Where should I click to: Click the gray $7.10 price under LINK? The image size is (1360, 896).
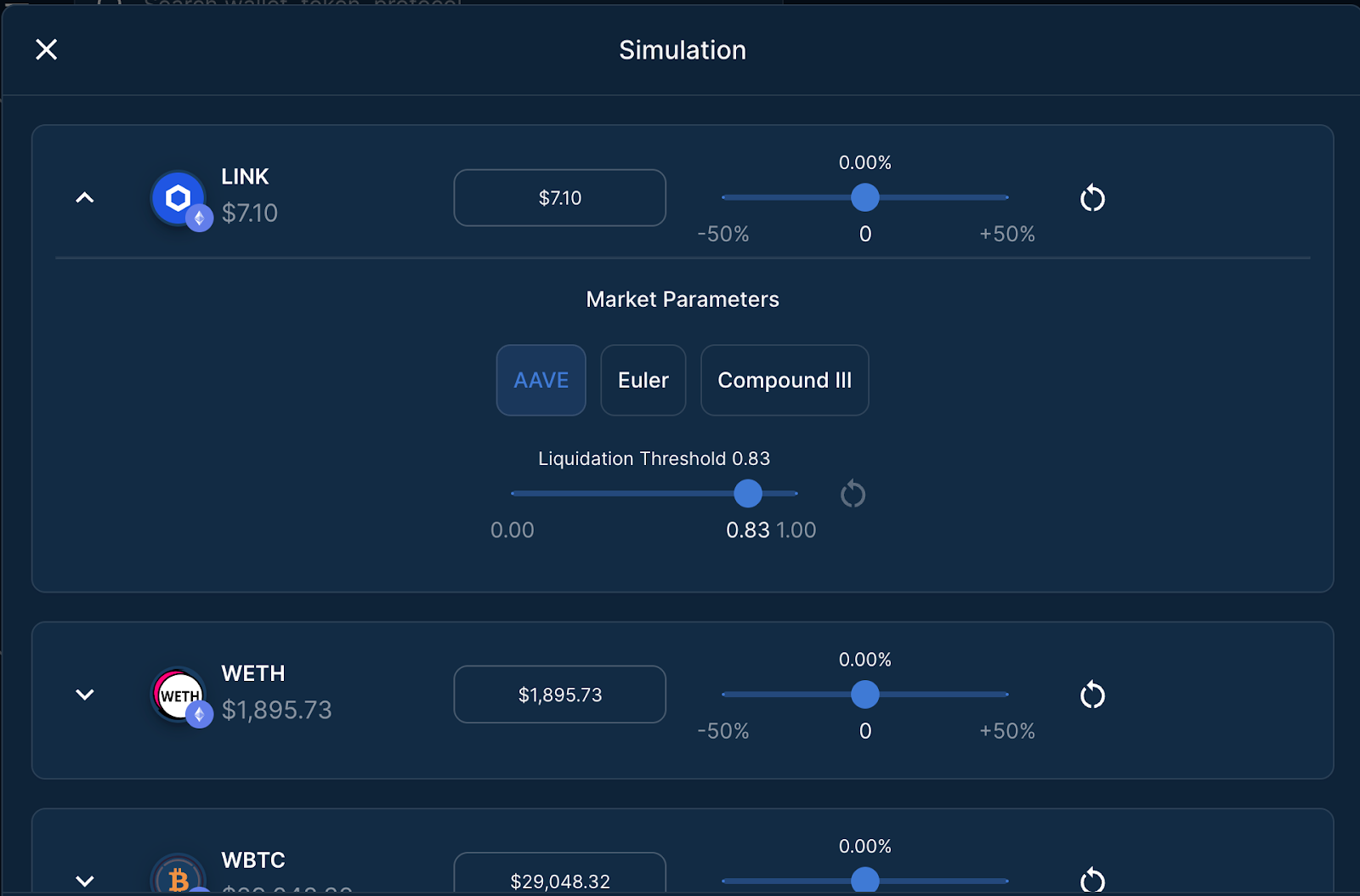click(250, 213)
